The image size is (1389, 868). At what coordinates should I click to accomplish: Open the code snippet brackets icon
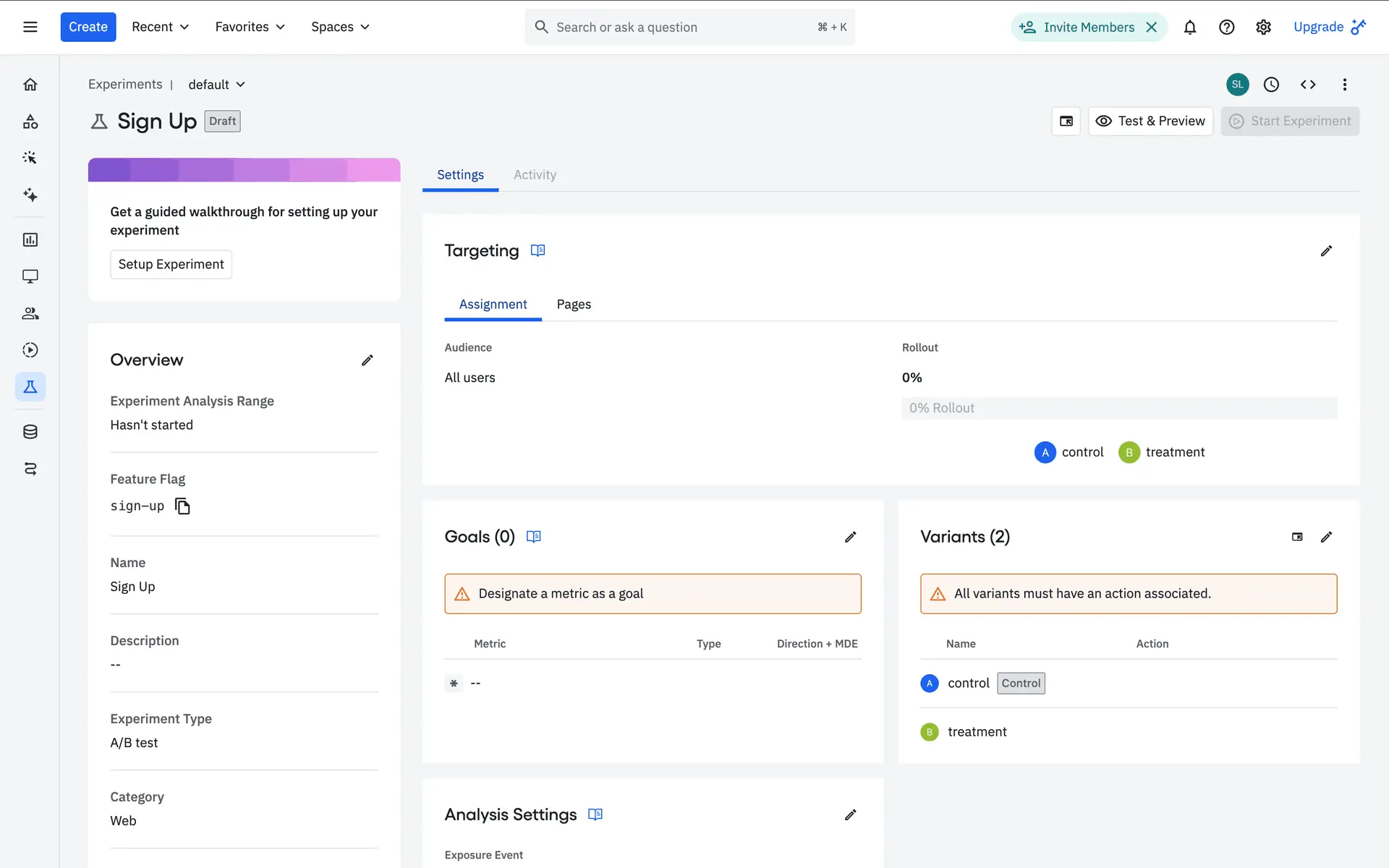pyautogui.click(x=1307, y=85)
